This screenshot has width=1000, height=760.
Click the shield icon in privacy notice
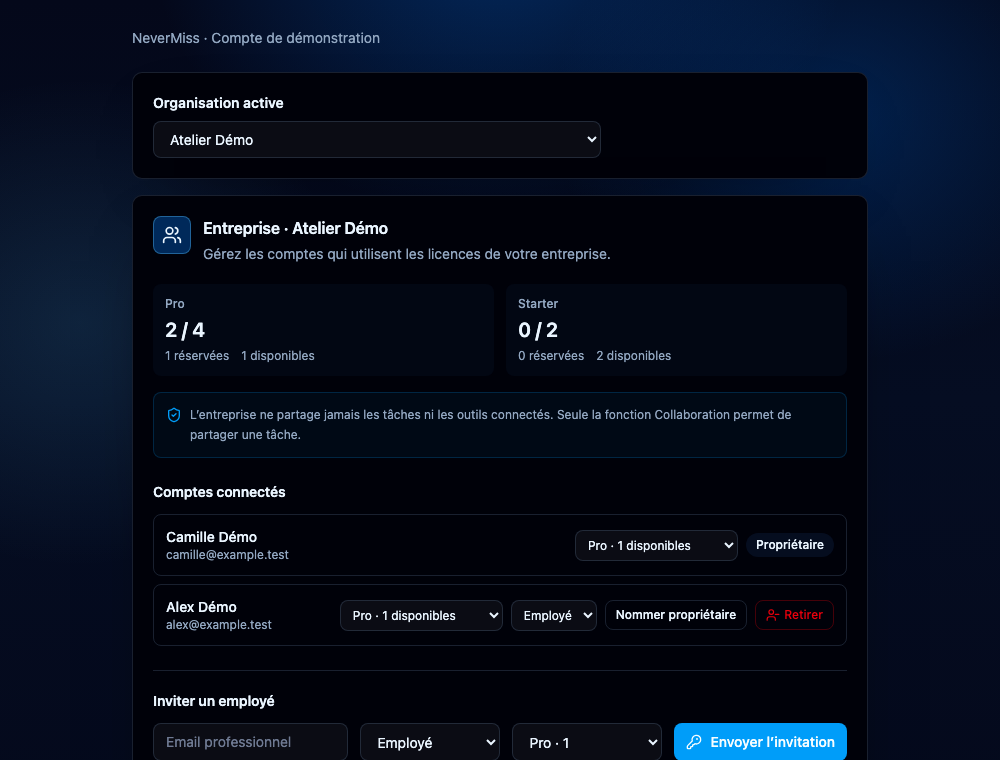tap(173, 415)
